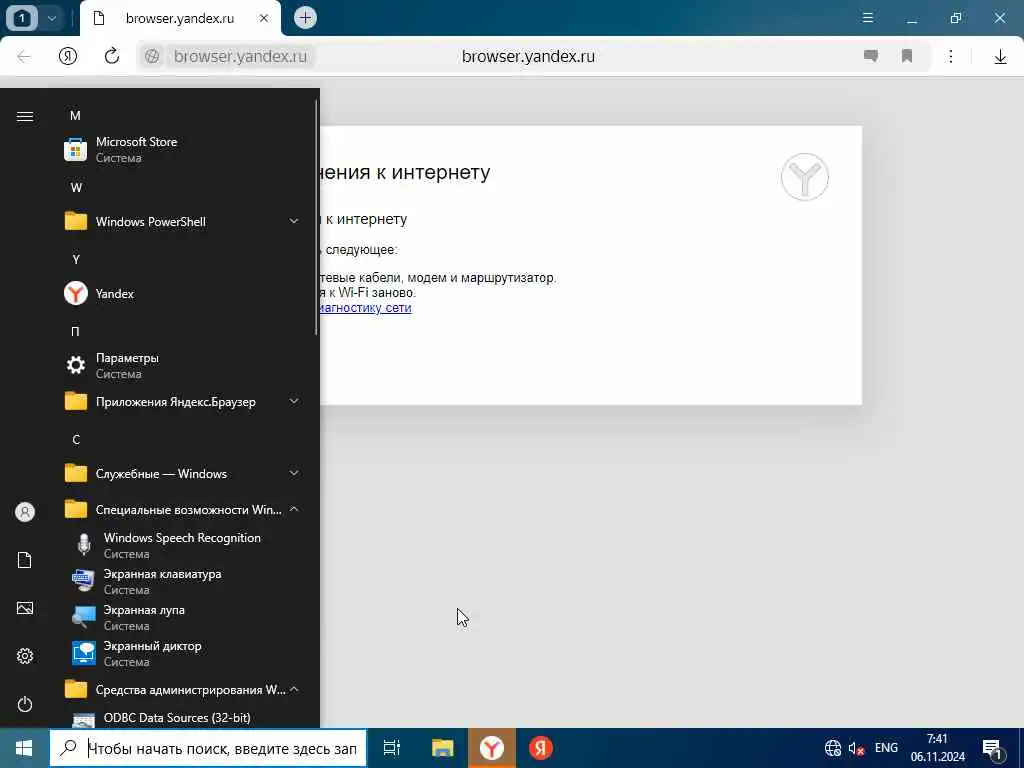Image resolution: width=1024 pixels, height=768 pixels.
Task: Open Экранный диктор narrator
Action: coord(182,653)
